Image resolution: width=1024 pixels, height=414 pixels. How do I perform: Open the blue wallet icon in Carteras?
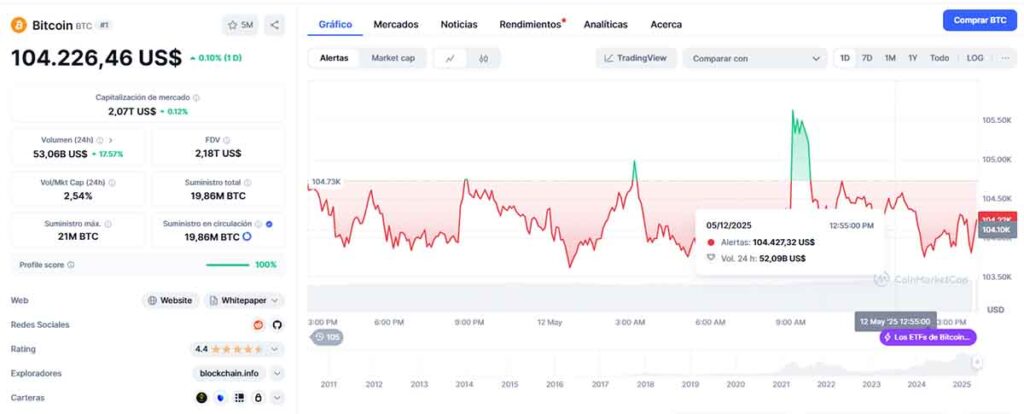pyautogui.click(x=221, y=397)
